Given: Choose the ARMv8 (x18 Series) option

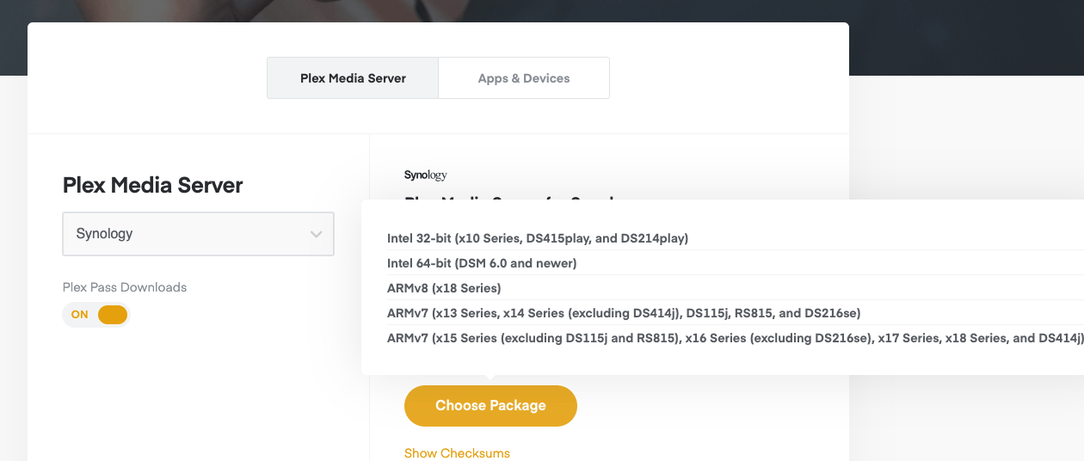Looking at the screenshot, I should 444,288.
